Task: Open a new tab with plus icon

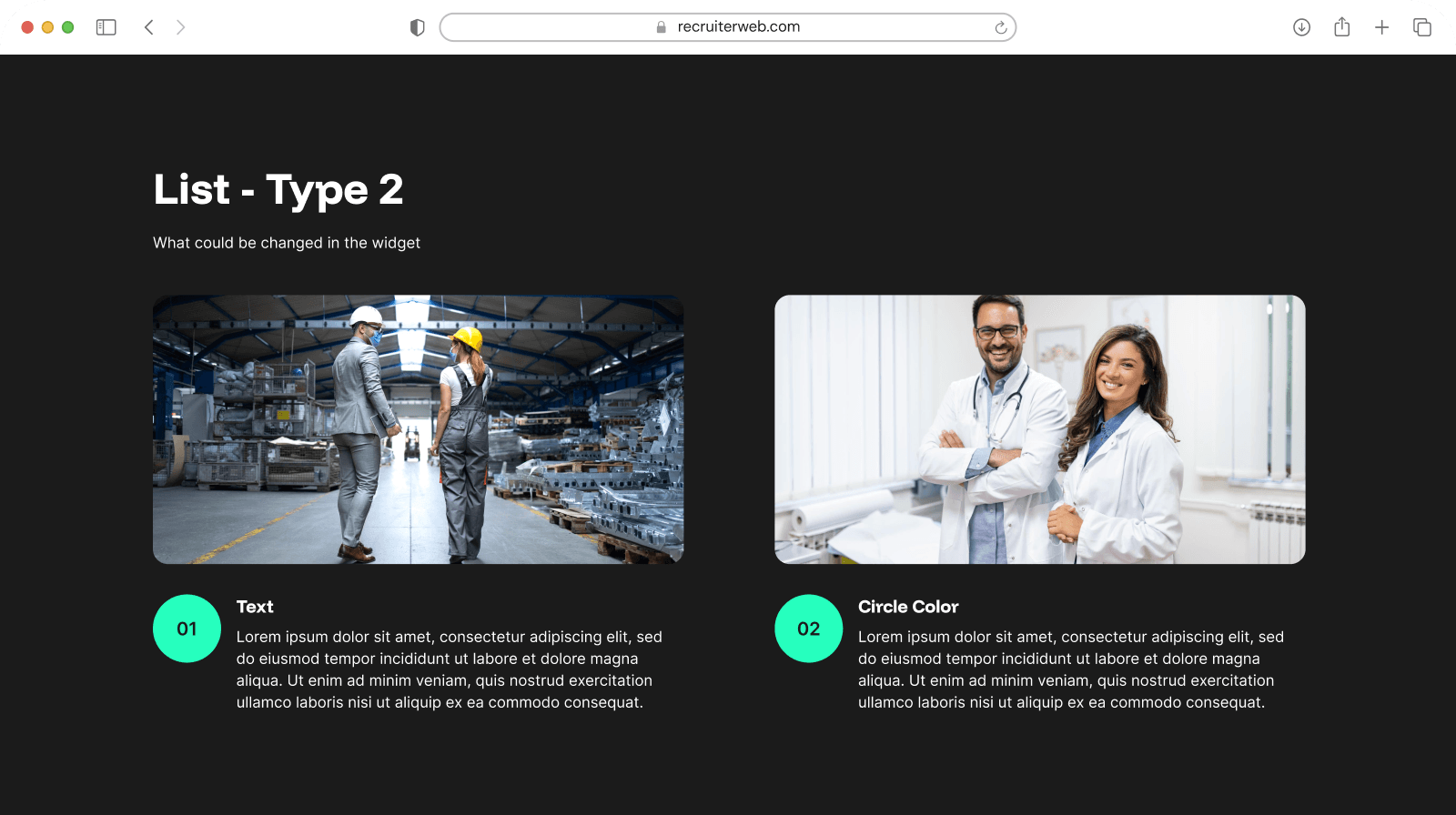Action: [x=1381, y=27]
